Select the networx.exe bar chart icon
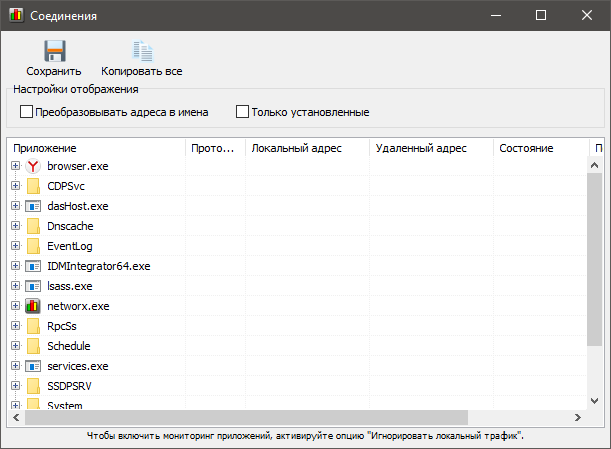 point(33,306)
